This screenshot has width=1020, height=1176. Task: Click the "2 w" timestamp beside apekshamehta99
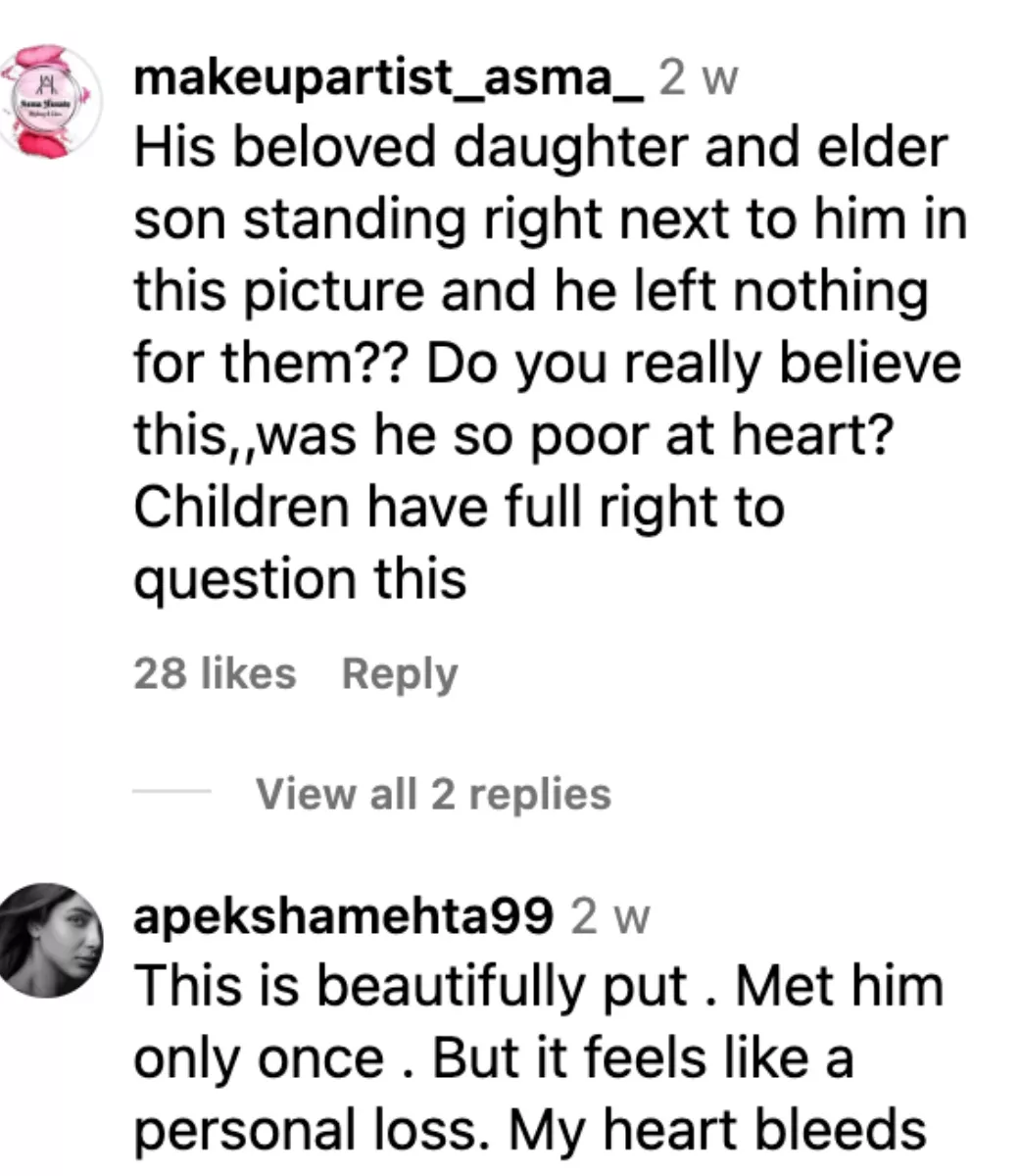(610, 917)
